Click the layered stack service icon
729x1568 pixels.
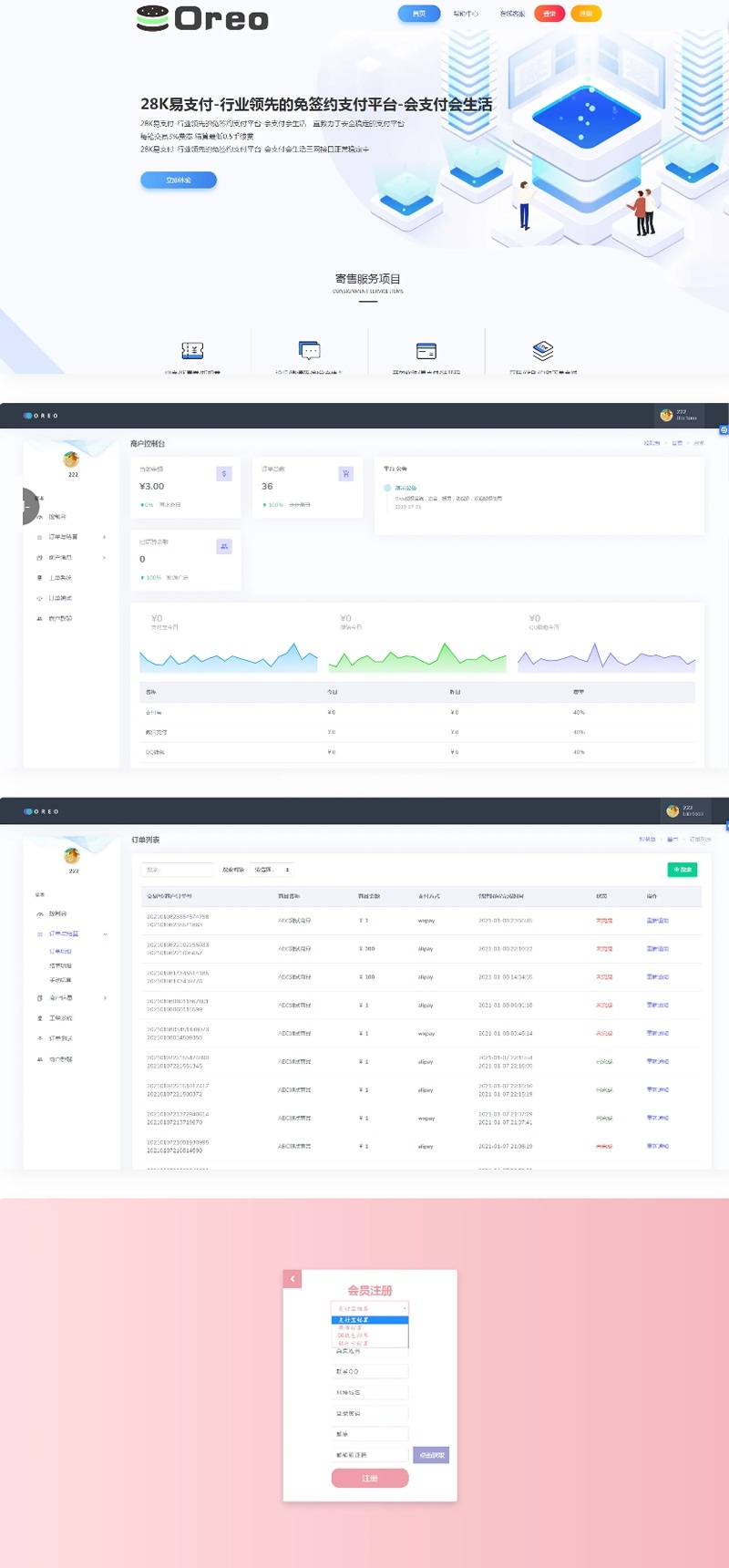click(x=543, y=351)
